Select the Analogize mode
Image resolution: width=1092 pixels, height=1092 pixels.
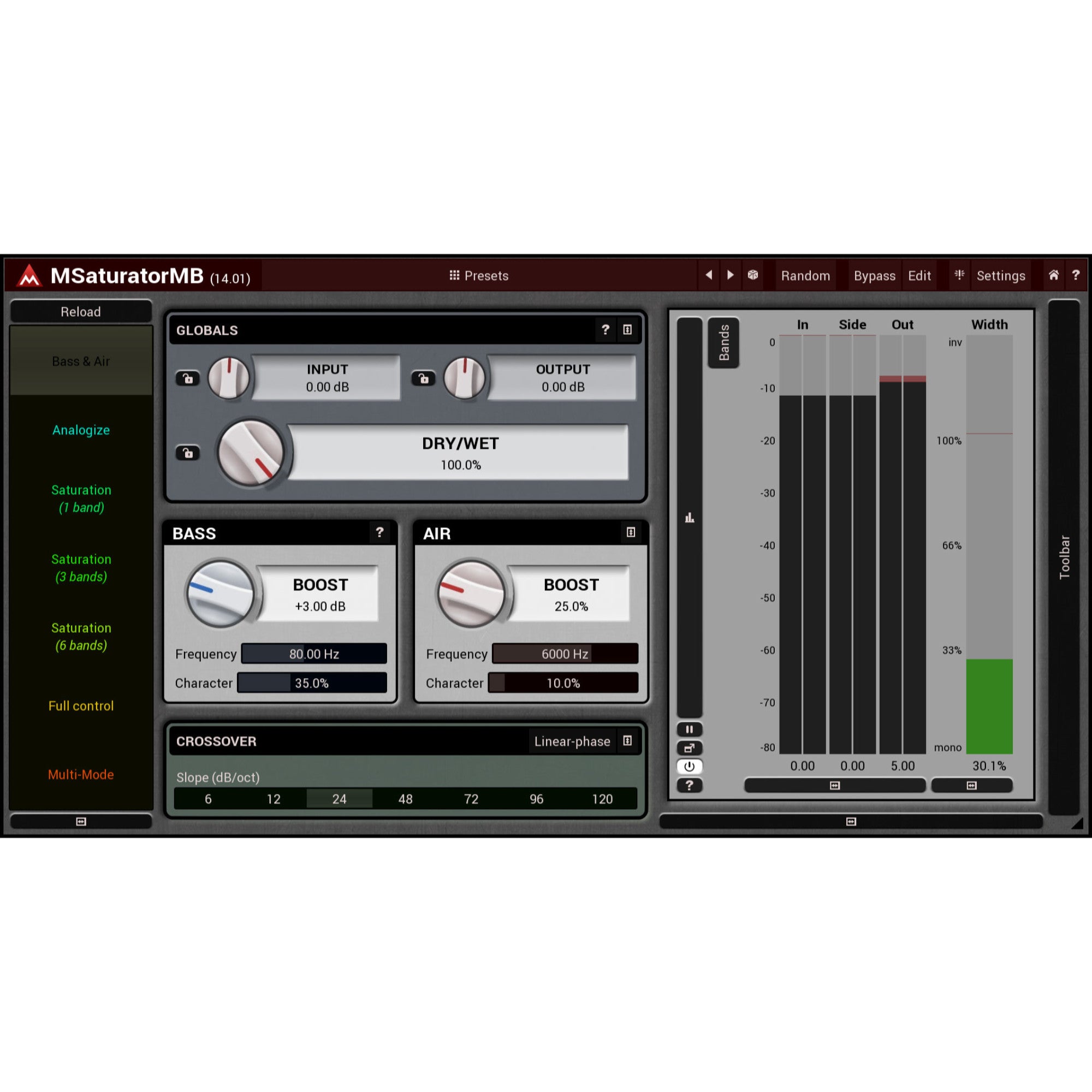pos(81,430)
